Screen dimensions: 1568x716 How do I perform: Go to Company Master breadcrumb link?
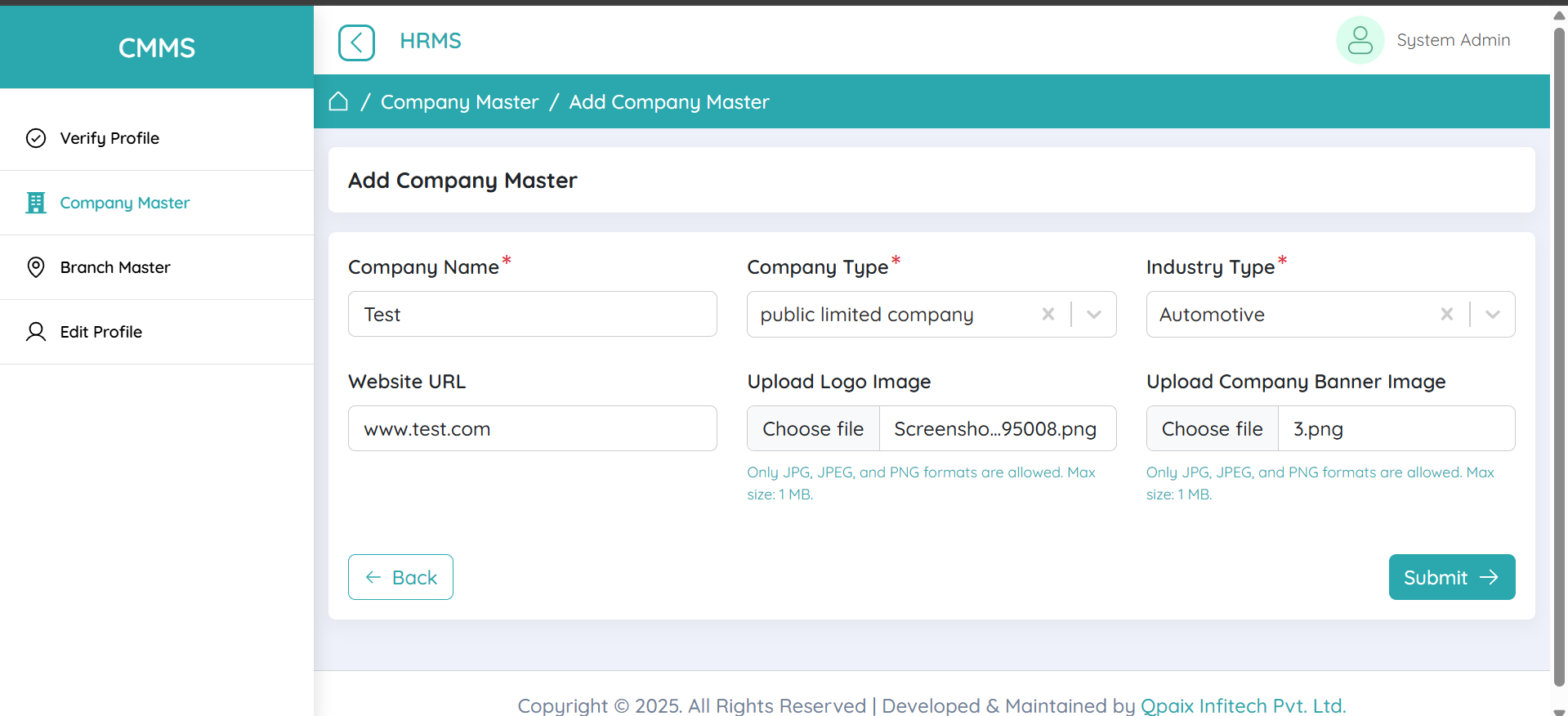pos(459,102)
